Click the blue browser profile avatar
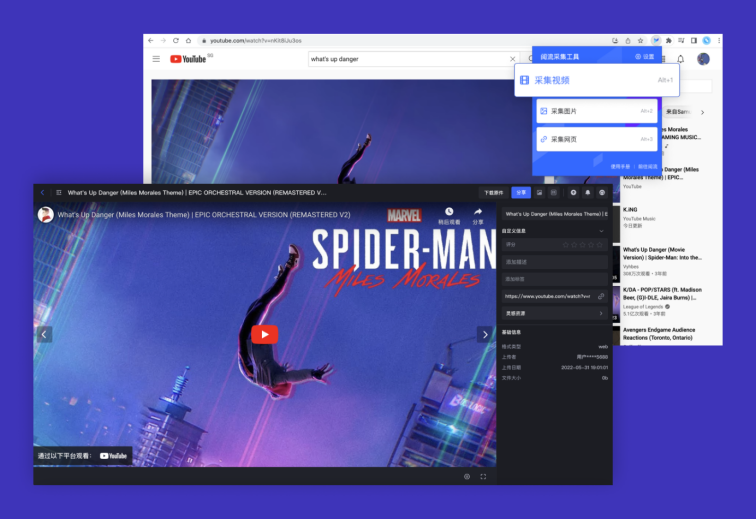Screen dimensions: 756x519 click(706, 41)
